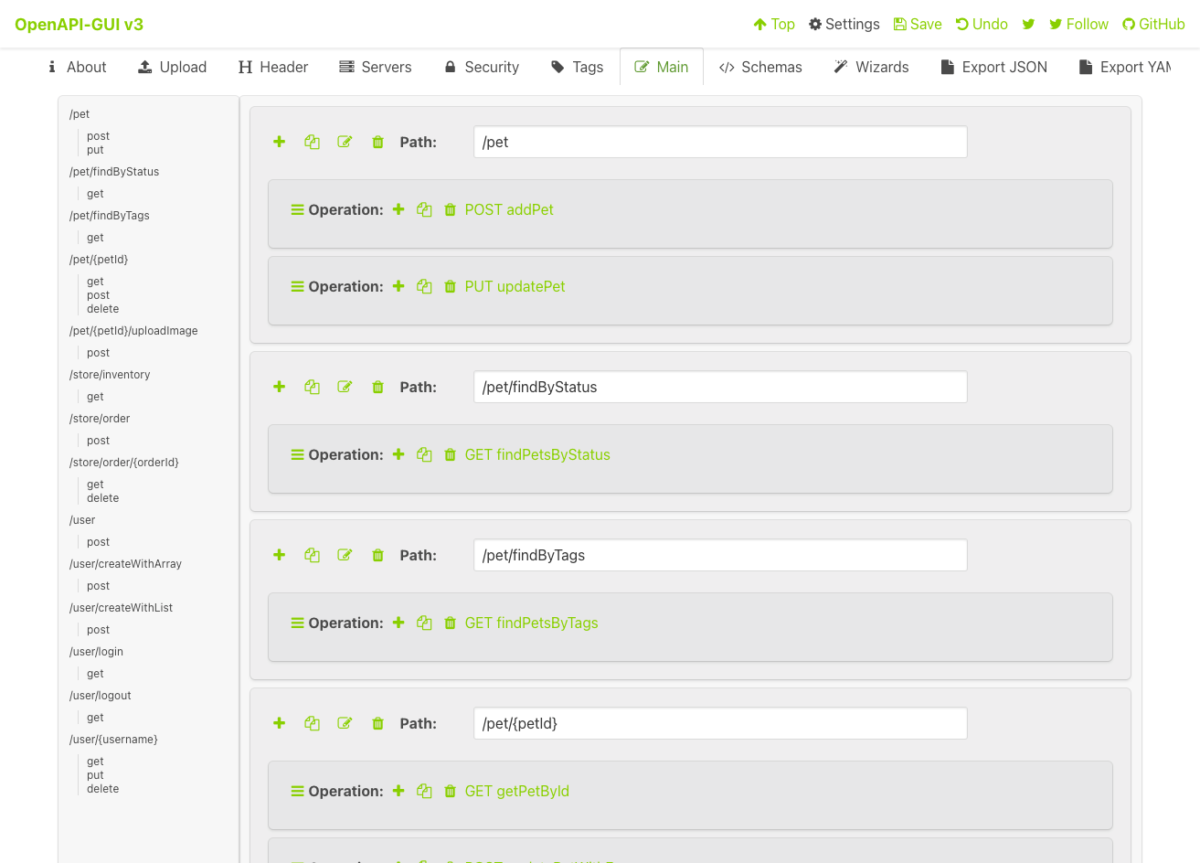Click the add icon beside the /pet path
The width and height of the screenshot is (1200, 863).
click(279, 142)
